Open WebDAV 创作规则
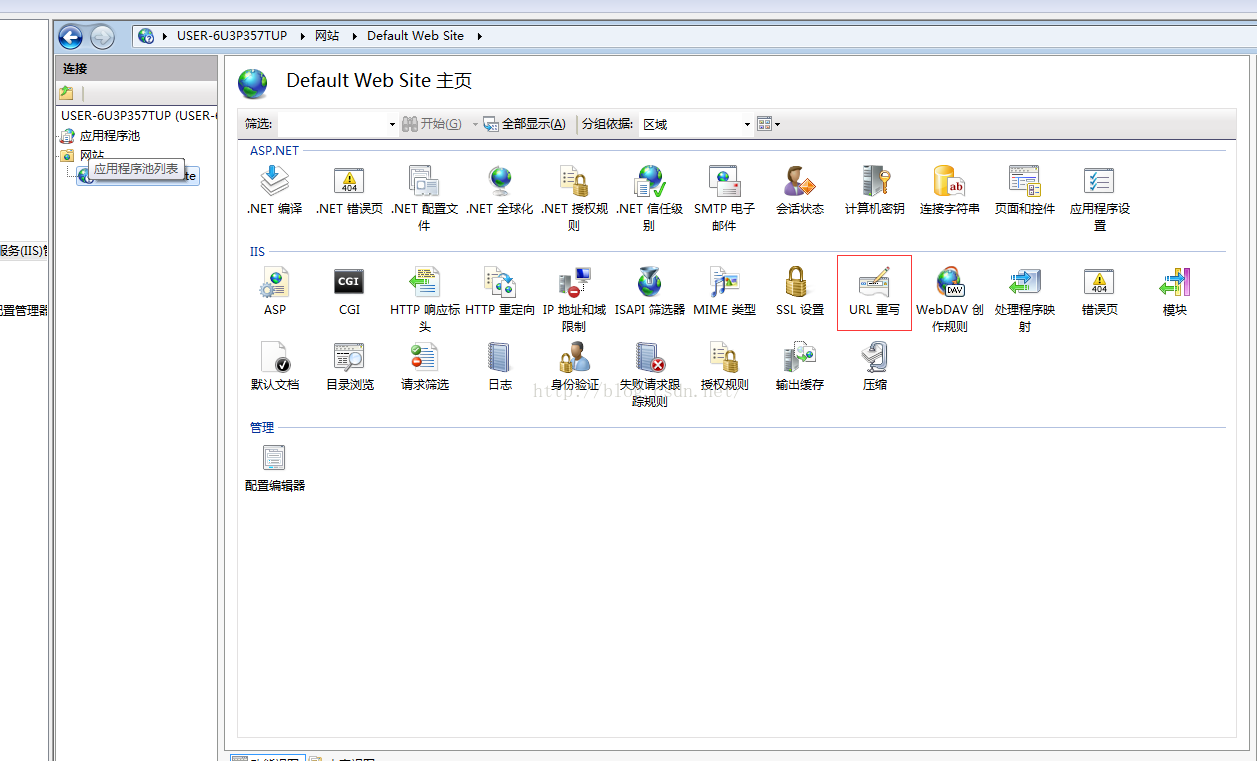This screenshot has width=1257, height=761. [949, 299]
